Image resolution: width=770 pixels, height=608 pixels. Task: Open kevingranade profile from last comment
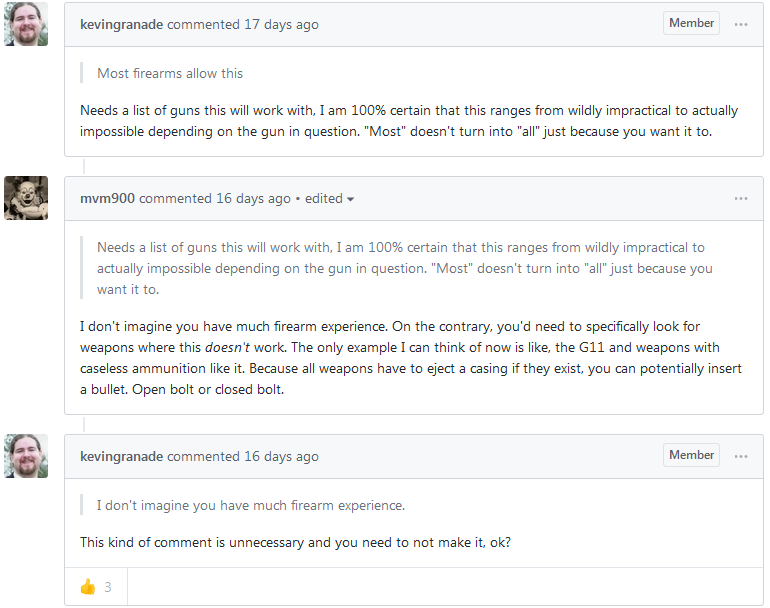pyautogui.click(x=121, y=457)
